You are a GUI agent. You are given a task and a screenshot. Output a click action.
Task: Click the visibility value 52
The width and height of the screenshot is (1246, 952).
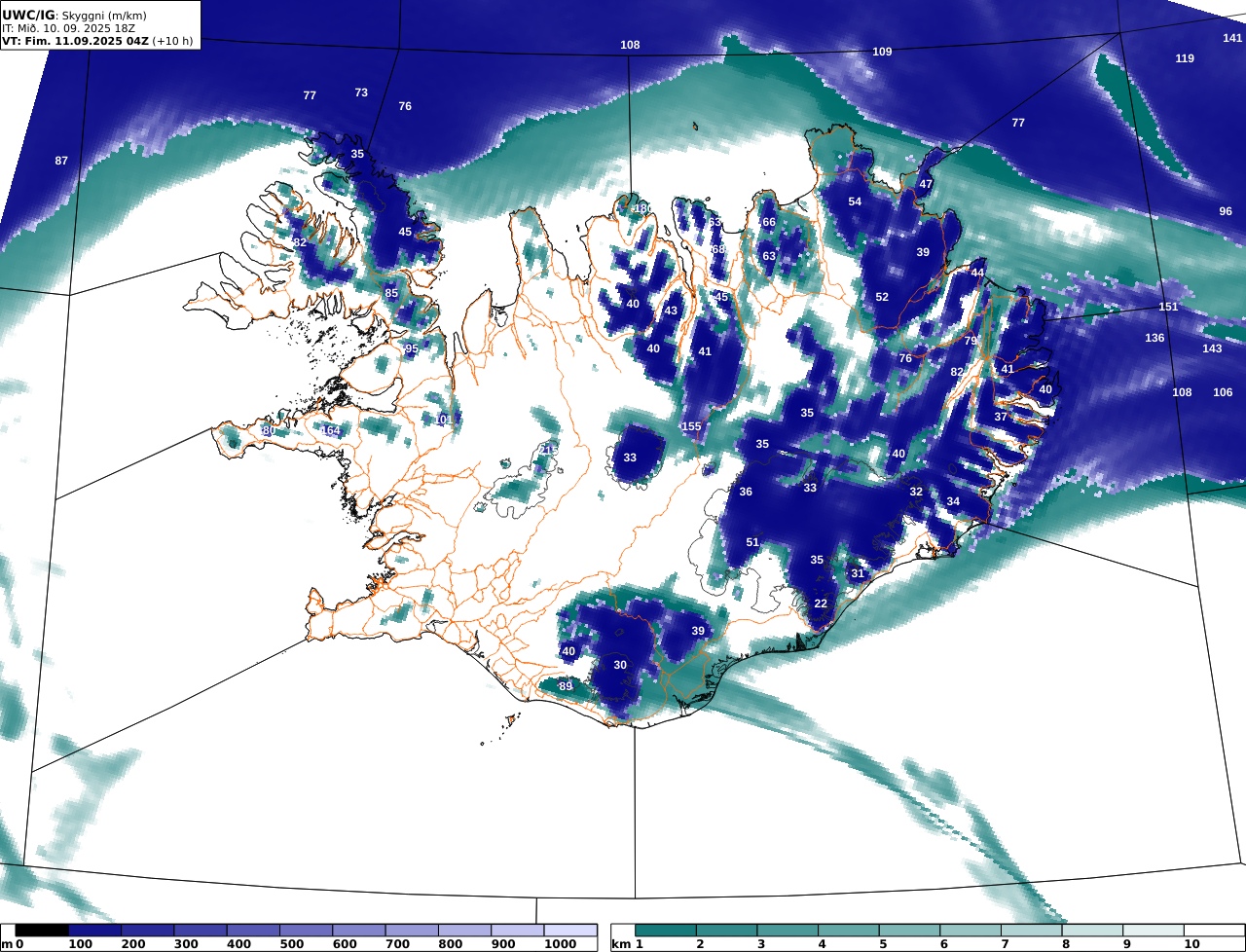tap(882, 297)
